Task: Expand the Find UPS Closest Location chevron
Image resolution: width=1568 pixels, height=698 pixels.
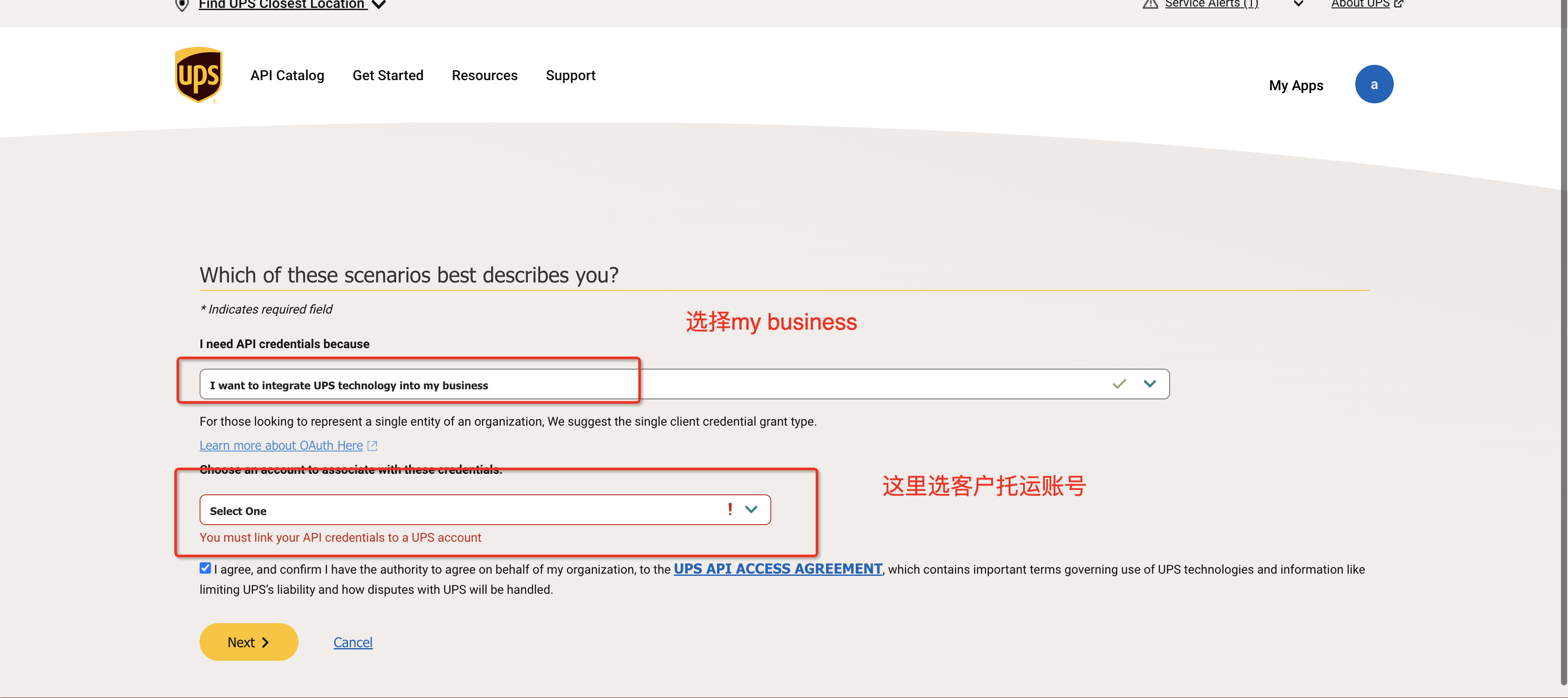Action: [379, 5]
